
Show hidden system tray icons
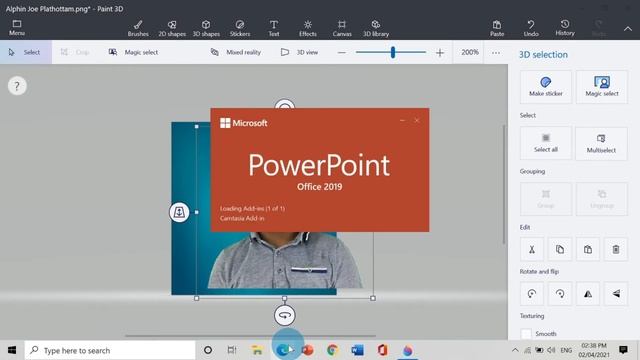(515, 350)
